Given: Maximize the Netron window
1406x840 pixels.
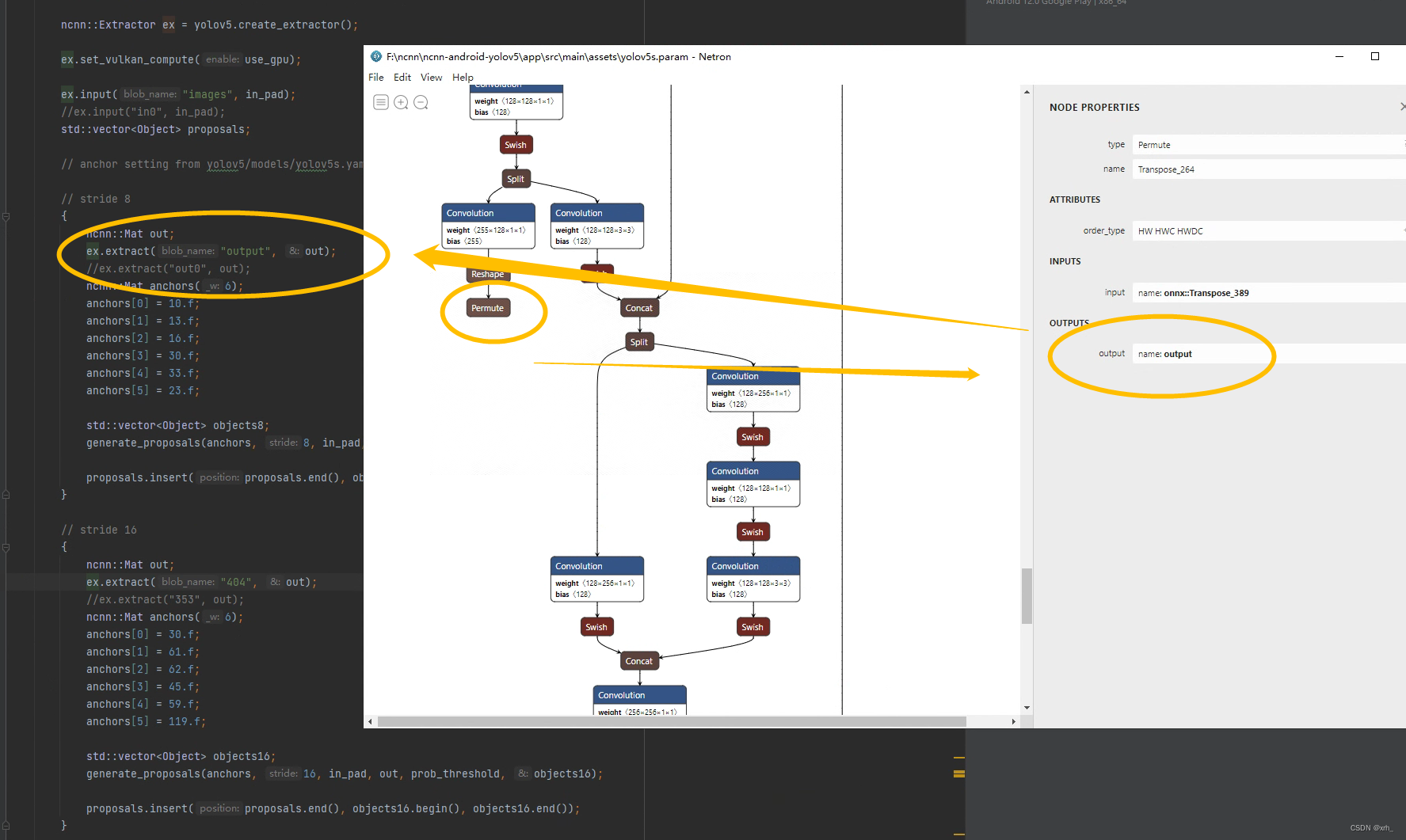Looking at the screenshot, I should pyautogui.click(x=1375, y=56).
